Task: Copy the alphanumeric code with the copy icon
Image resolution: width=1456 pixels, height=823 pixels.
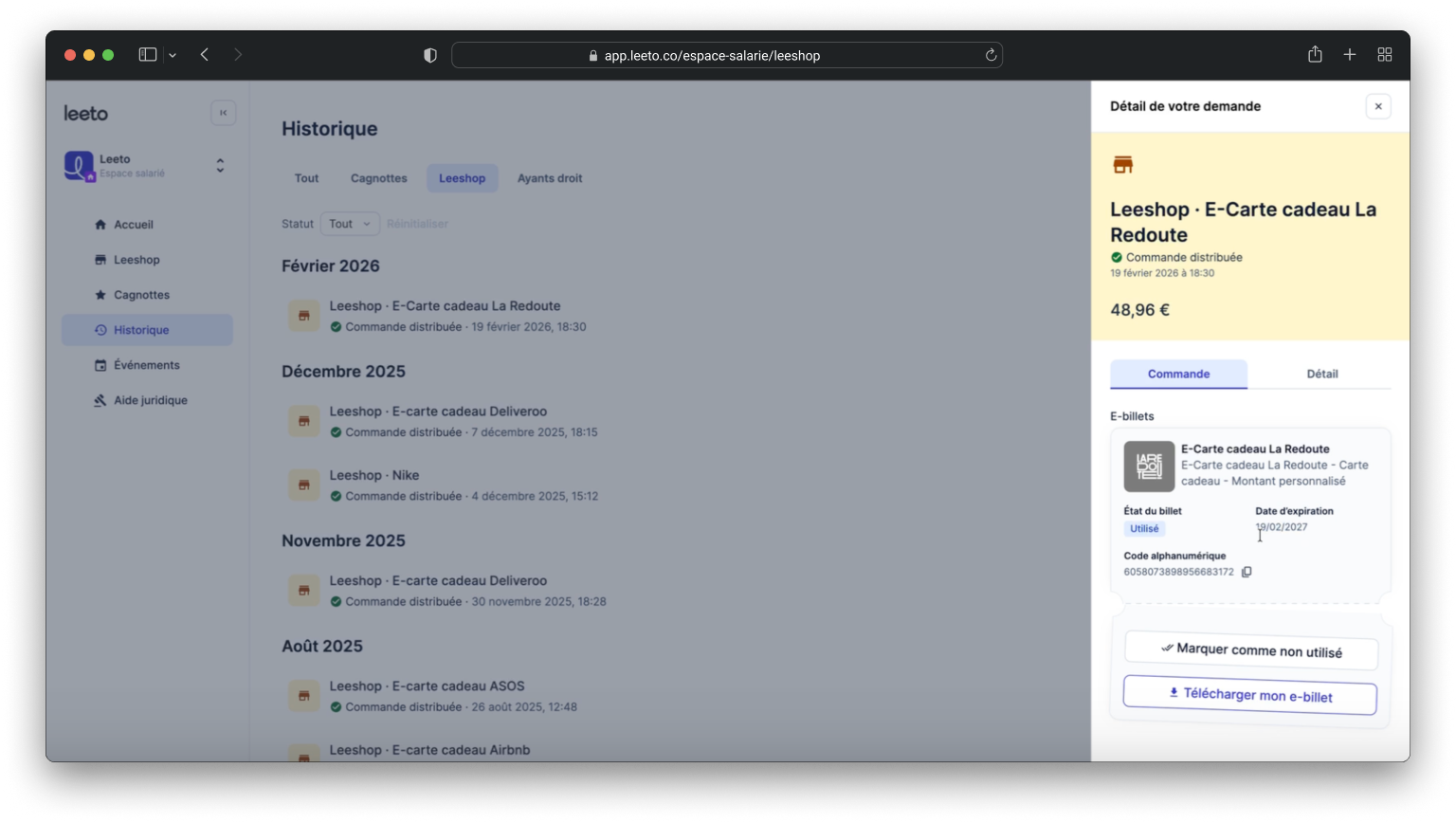Action: [x=1247, y=572]
